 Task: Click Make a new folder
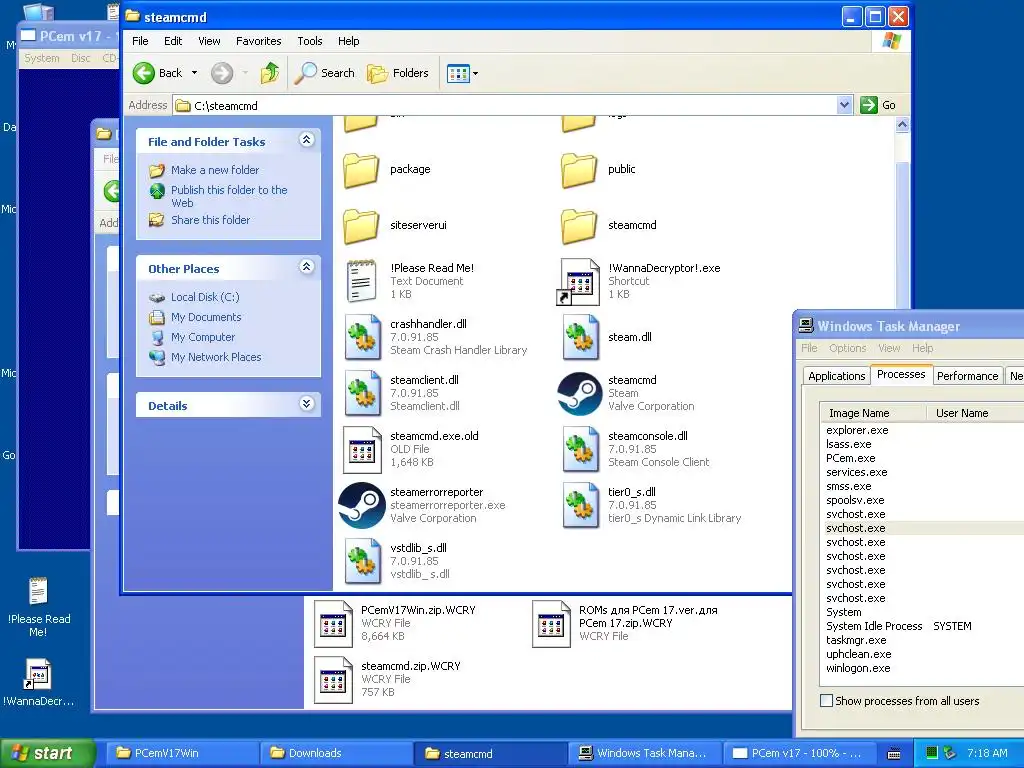point(215,170)
